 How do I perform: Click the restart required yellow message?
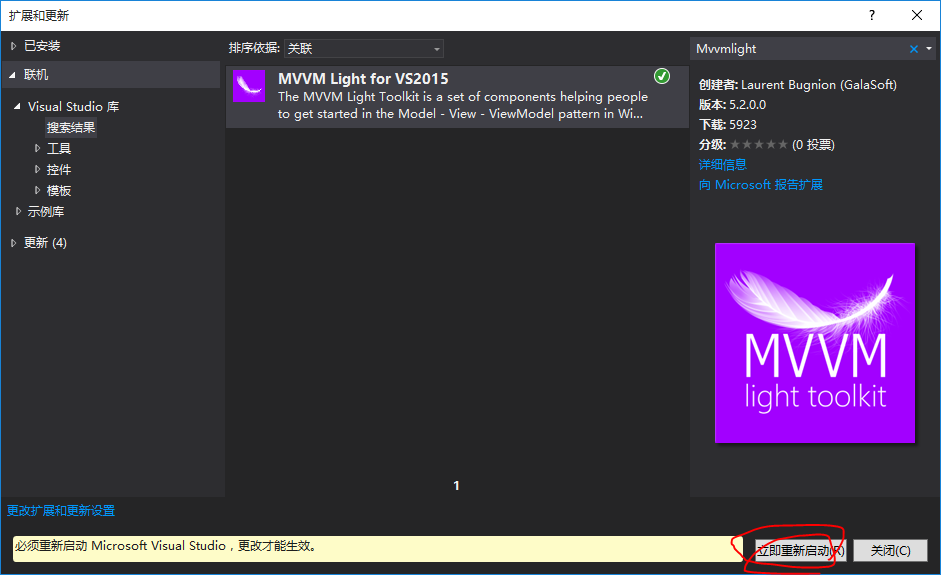tap(377, 549)
